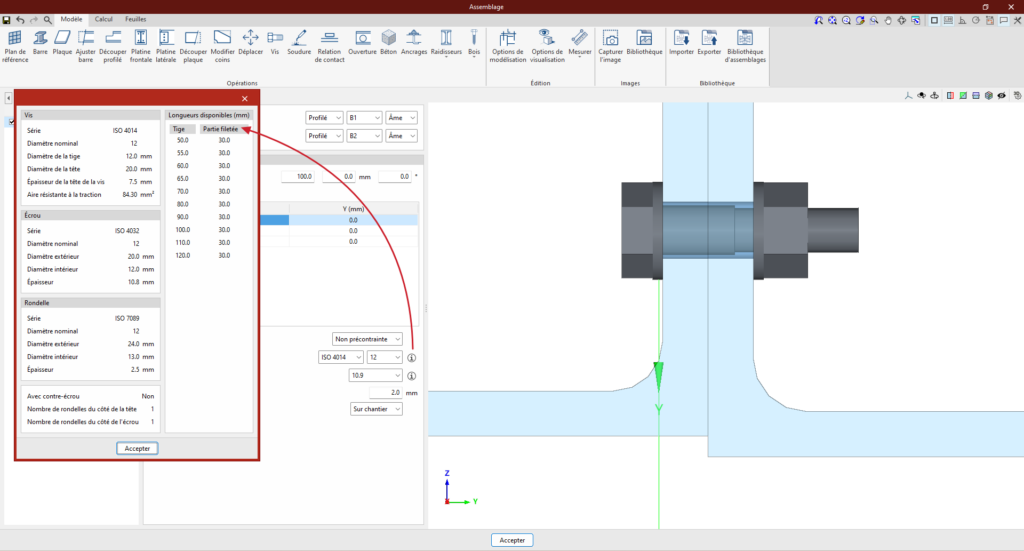Select the Déplacer move tool
1024x551 pixels.
point(251,44)
